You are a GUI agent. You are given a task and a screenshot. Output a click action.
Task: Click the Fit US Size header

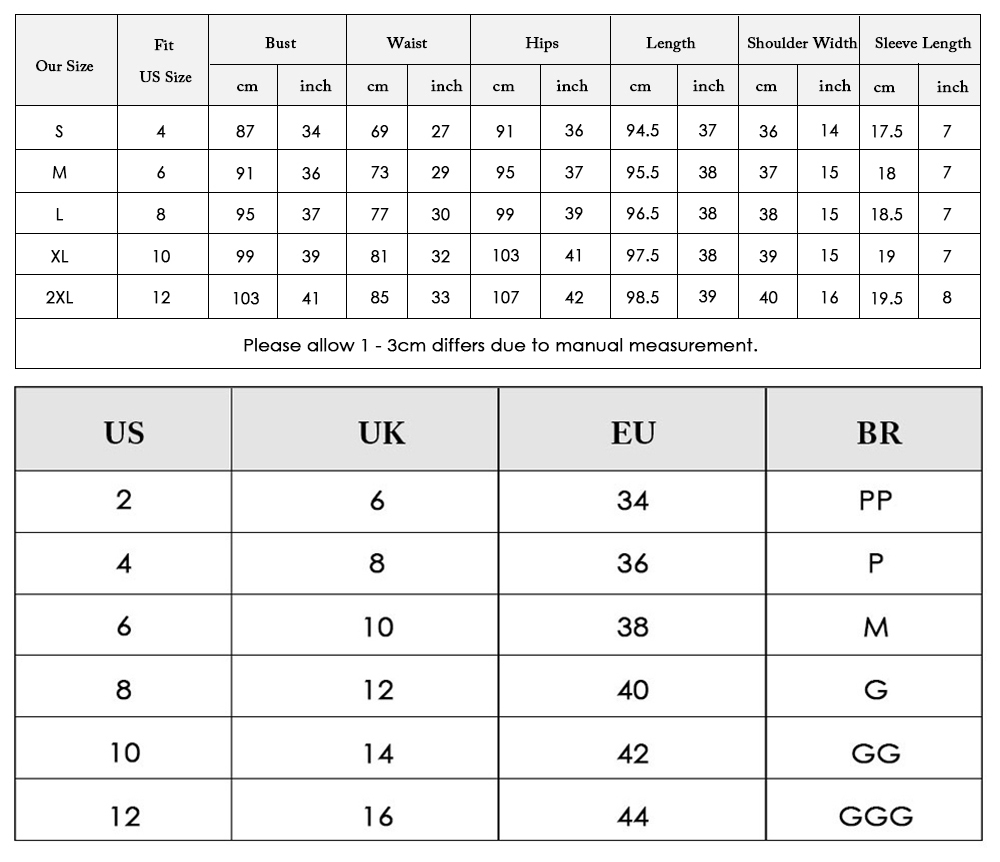tap(165, 61)
